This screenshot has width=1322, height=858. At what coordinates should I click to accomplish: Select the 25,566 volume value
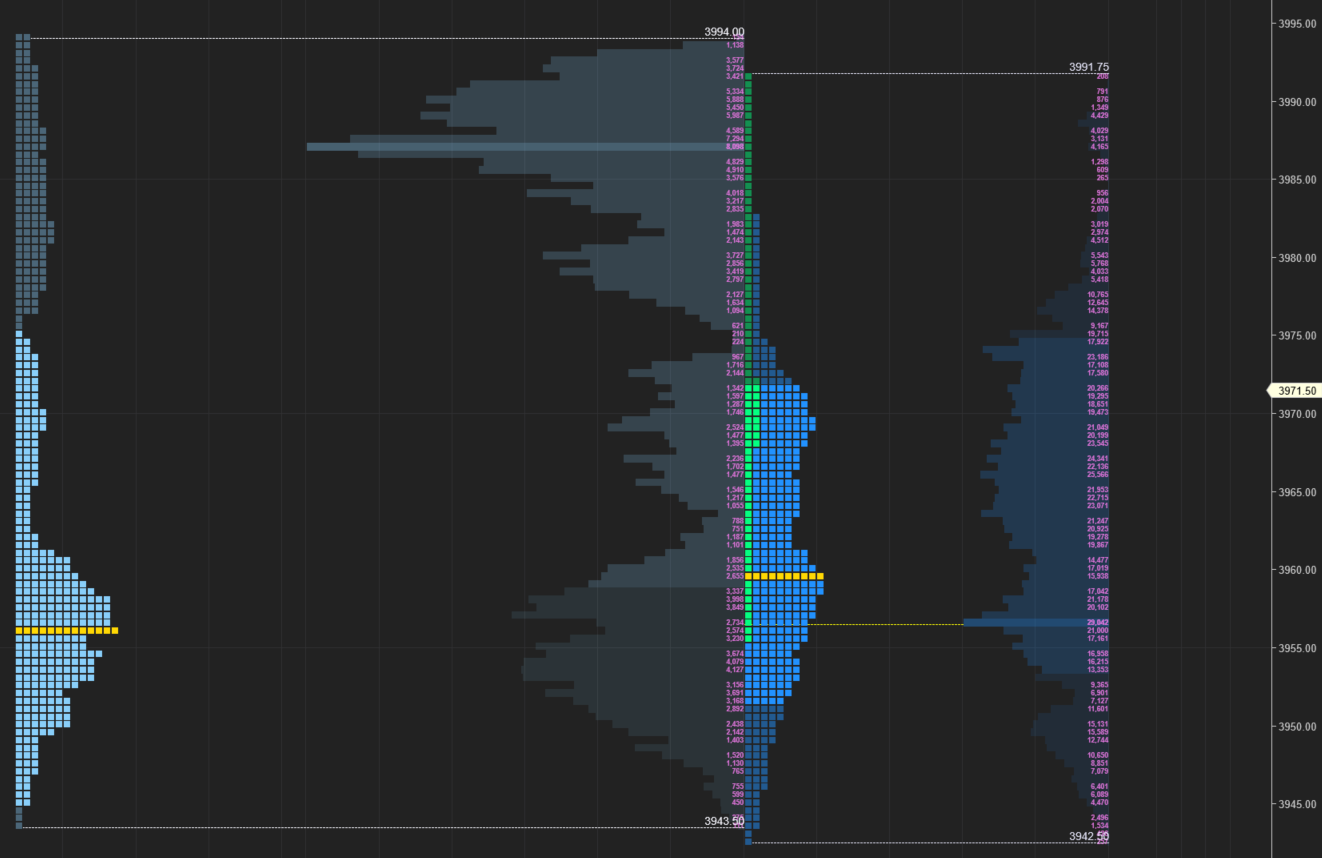pyautogui.click(x=1098, y=475)
